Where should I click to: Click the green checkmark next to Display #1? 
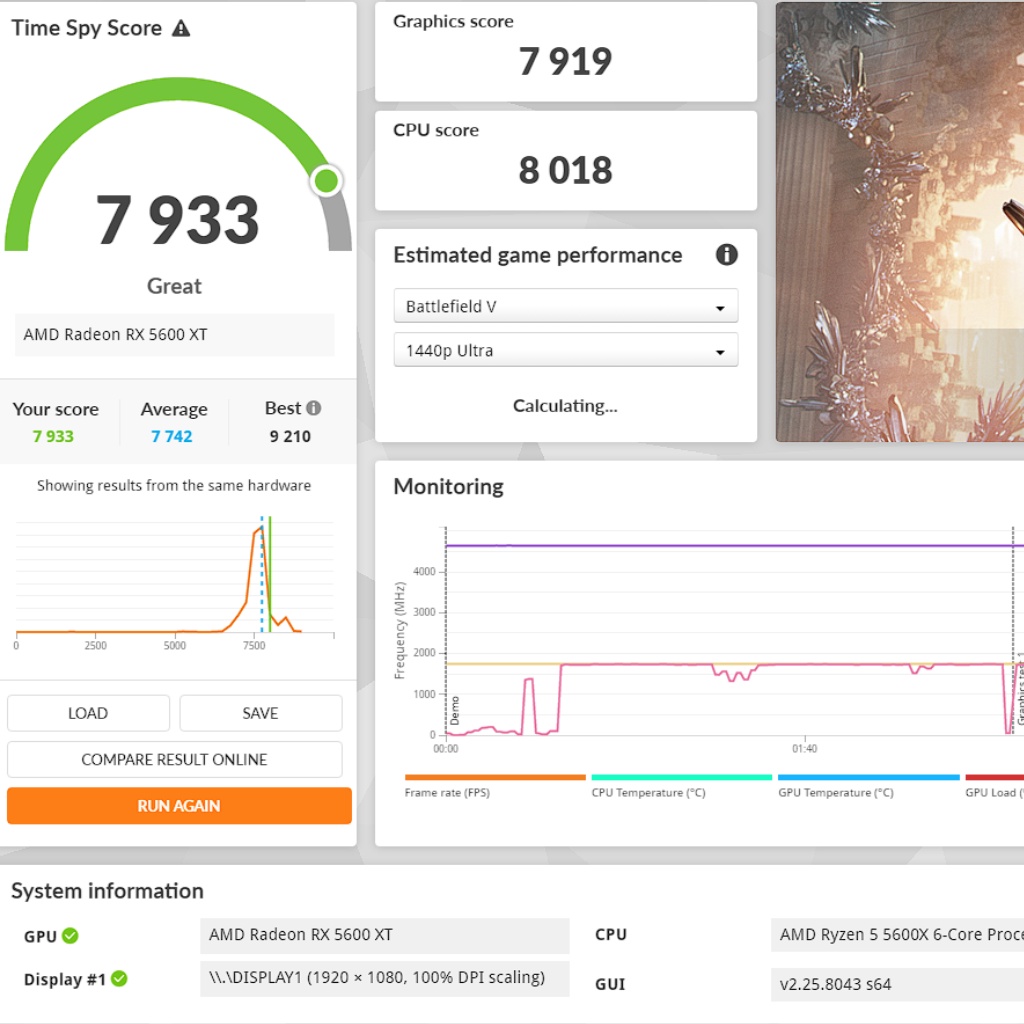[119, 979]
